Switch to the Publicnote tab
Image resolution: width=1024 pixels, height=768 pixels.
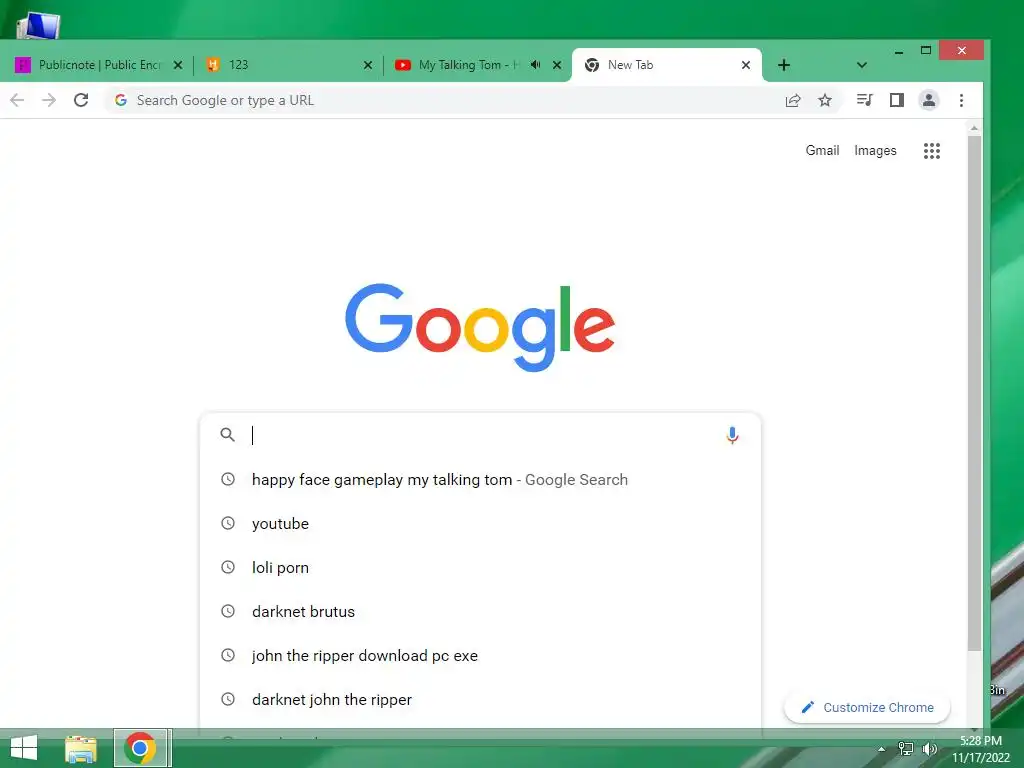[x=98, y=65]
